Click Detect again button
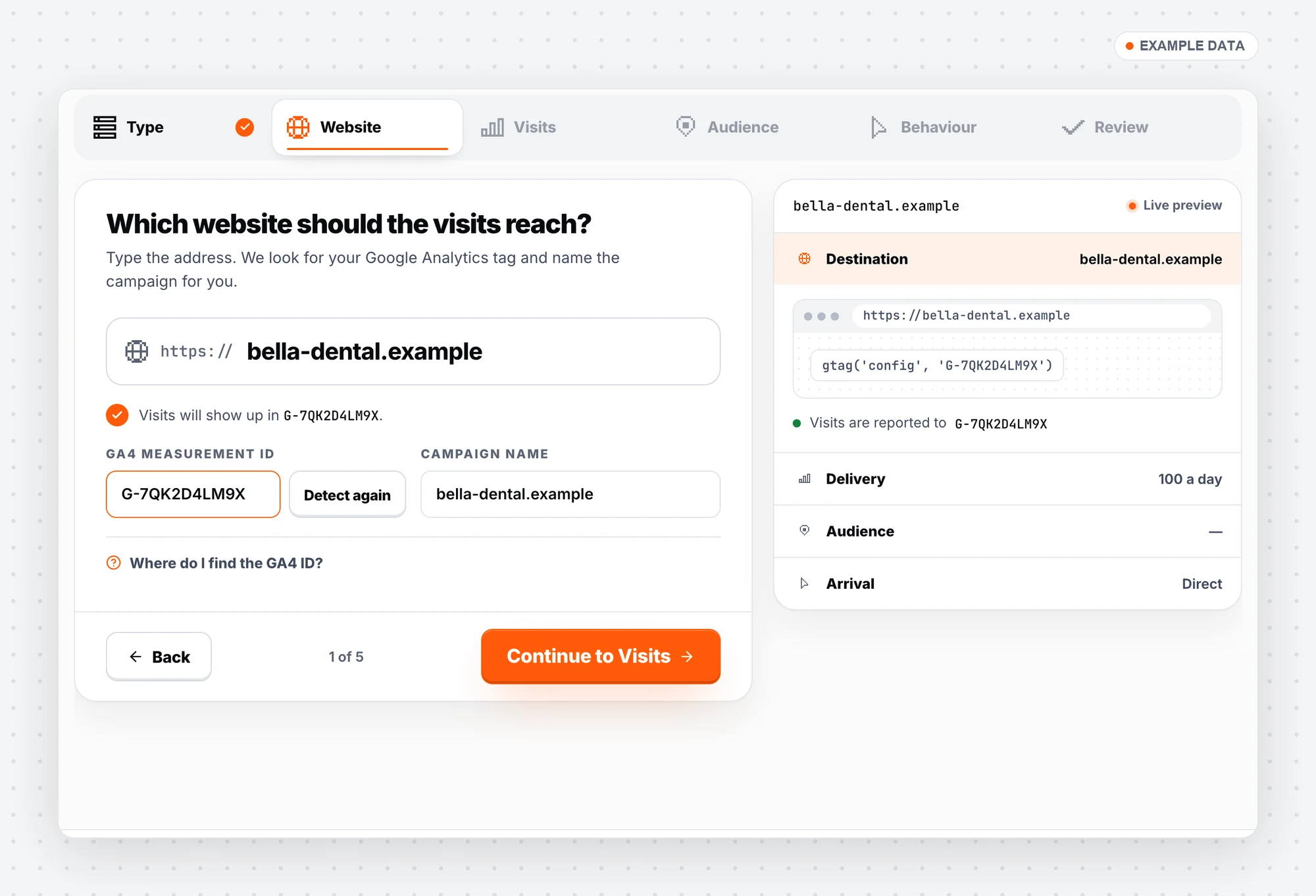This screenshot has height=896, width=1316. point(347,495)
